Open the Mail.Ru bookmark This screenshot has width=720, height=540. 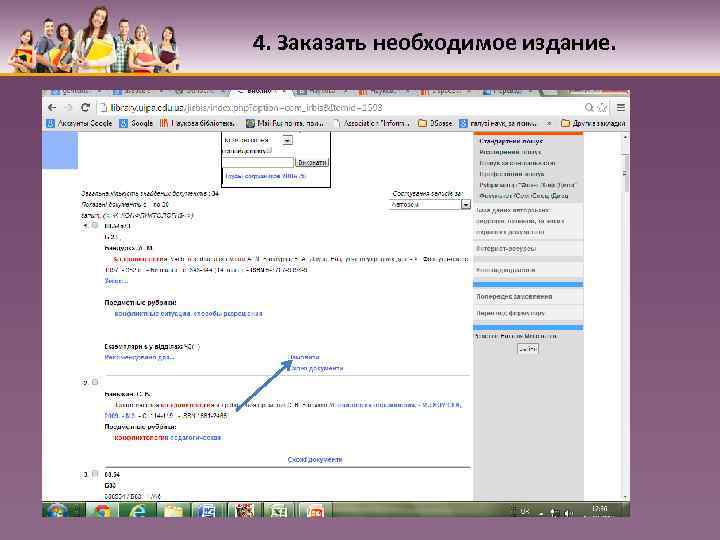(x=285, y=123)
